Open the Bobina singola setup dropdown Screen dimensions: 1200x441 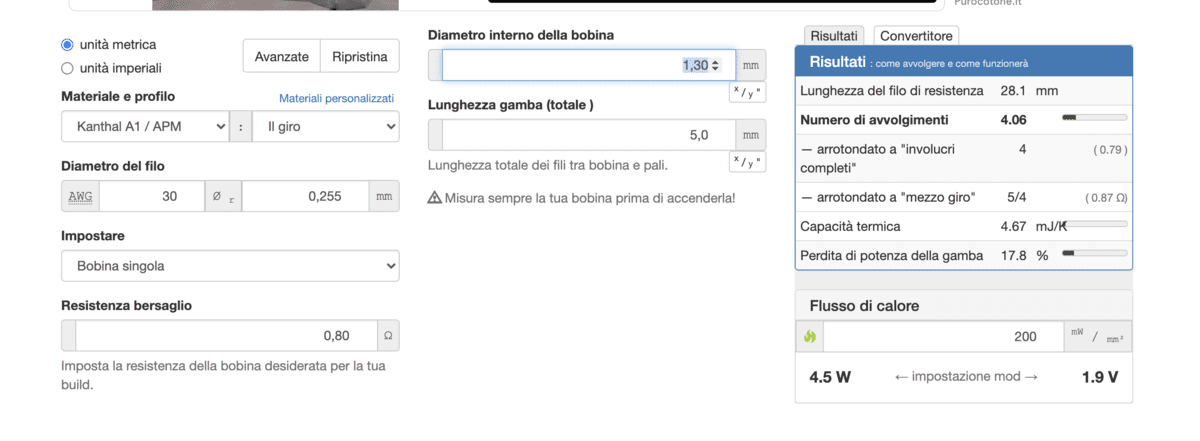230,266
